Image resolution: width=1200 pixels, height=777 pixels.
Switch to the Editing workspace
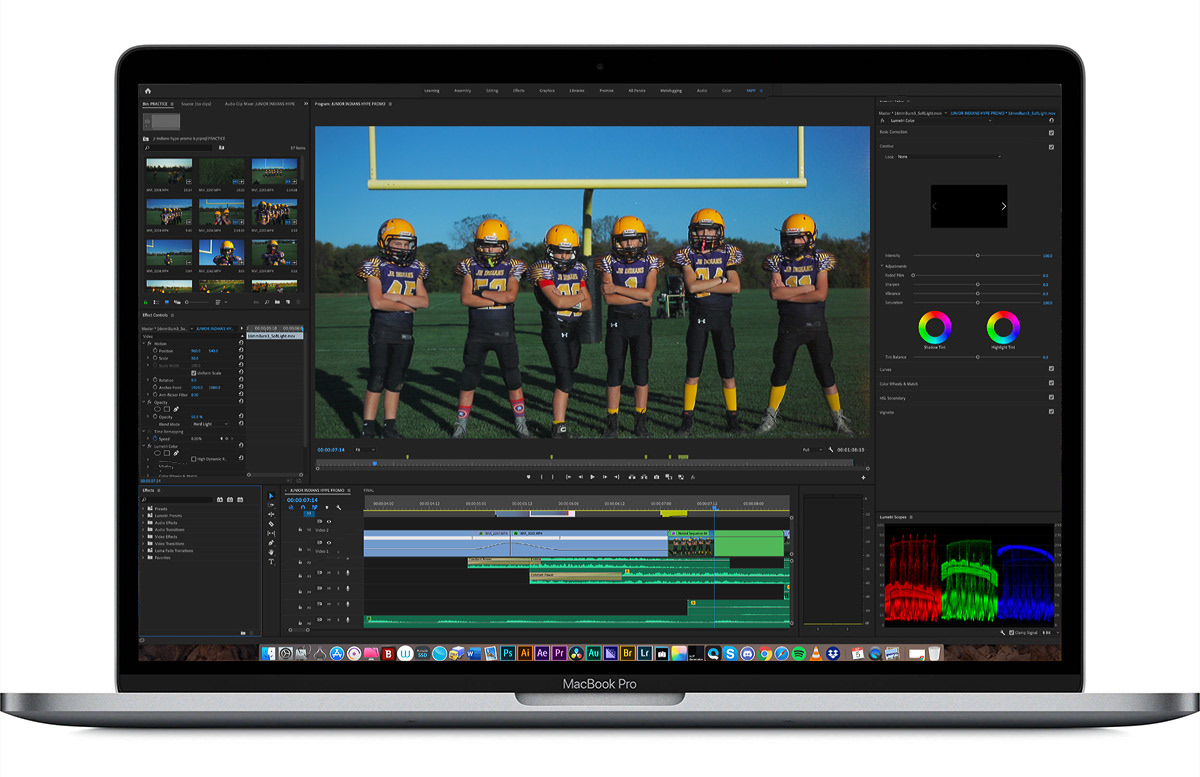pos(492,91)
